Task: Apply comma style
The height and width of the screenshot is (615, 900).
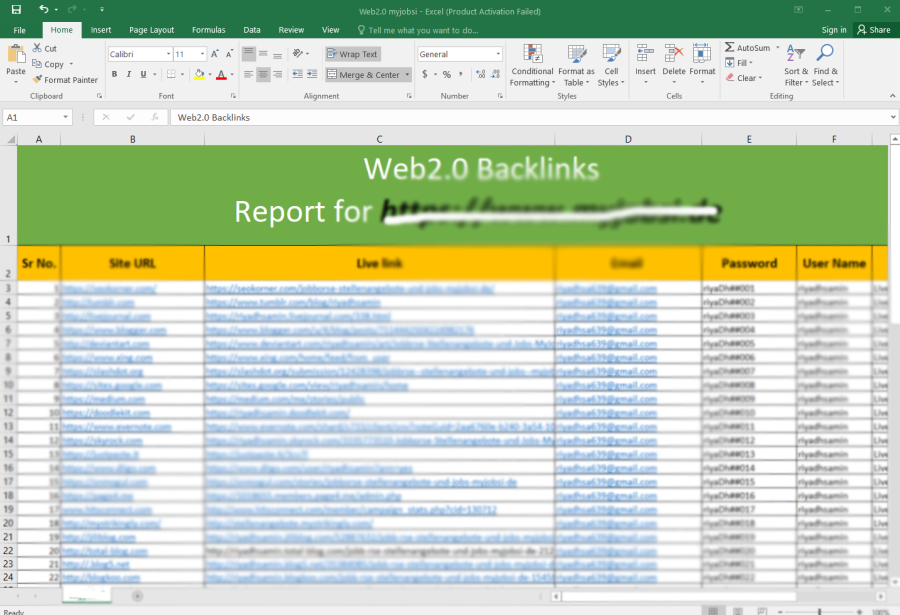Action: 461,74
